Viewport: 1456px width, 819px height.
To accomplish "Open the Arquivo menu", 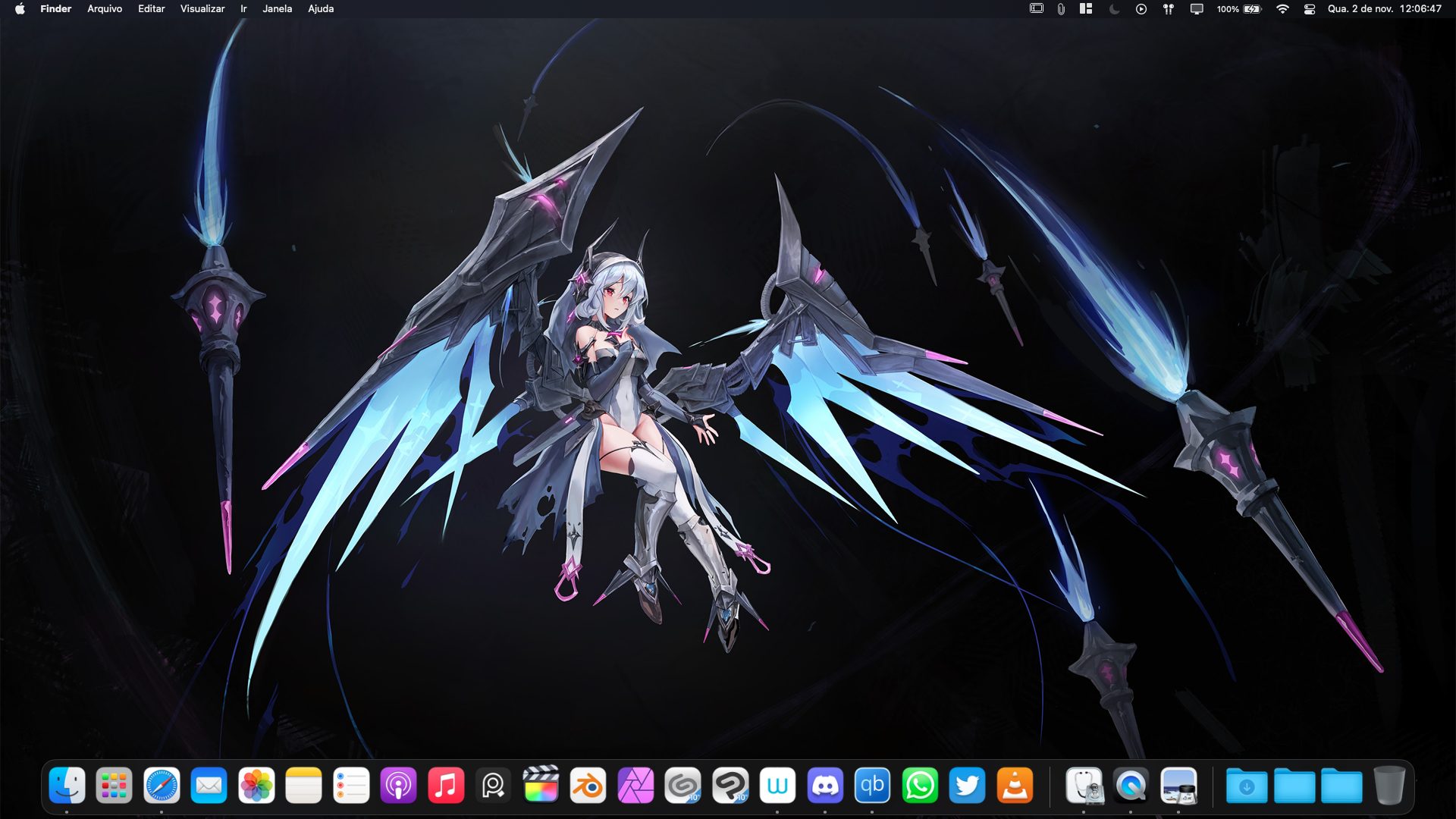I will coord(105,9).
